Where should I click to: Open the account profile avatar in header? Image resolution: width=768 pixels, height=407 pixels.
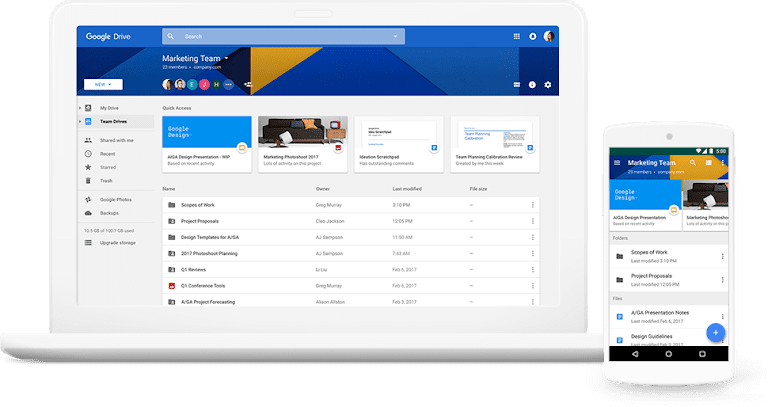pyautogui.click(x=549, y=36)
